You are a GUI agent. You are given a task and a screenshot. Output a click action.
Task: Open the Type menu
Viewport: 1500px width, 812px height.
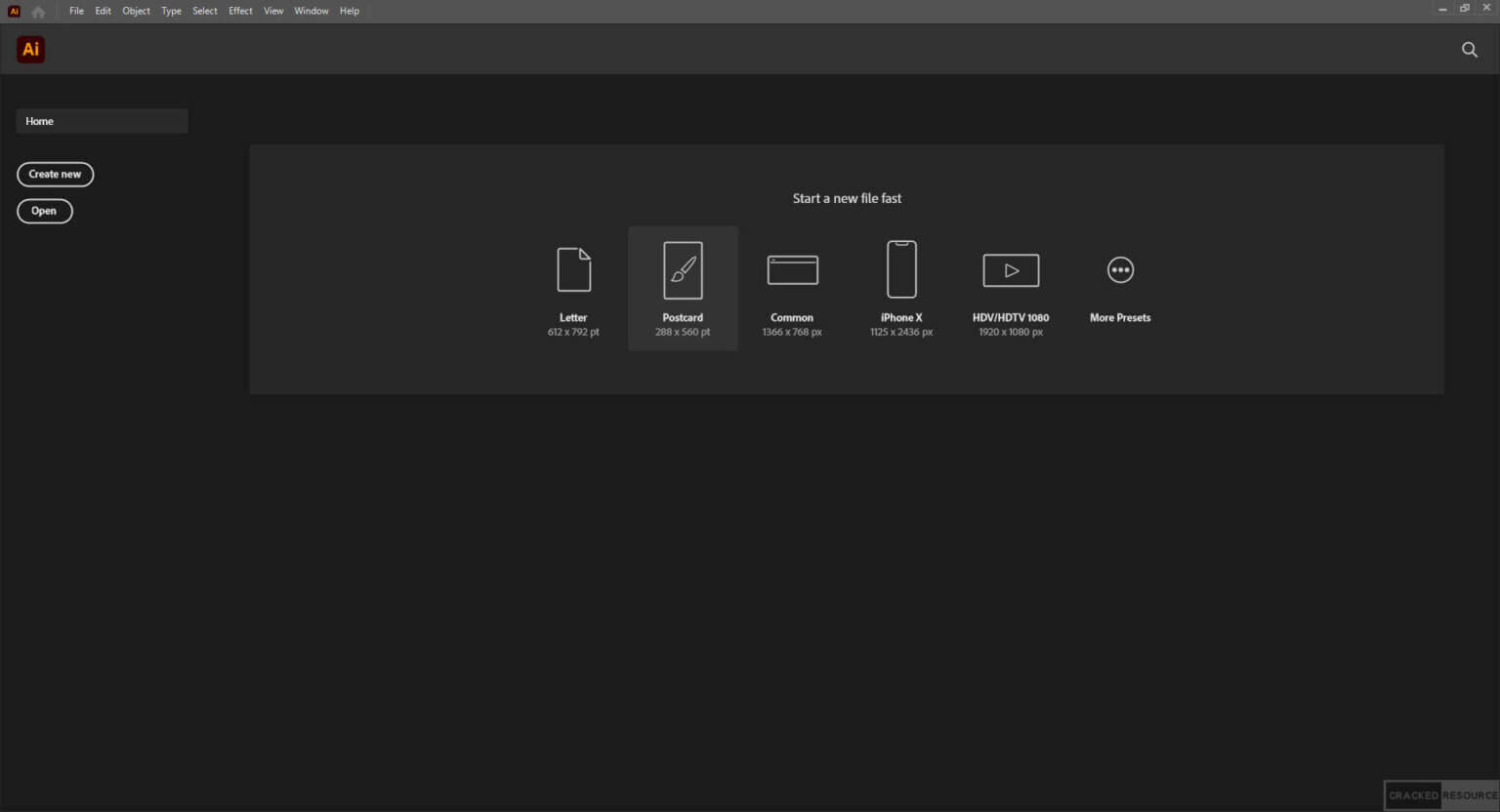[171, 11]
